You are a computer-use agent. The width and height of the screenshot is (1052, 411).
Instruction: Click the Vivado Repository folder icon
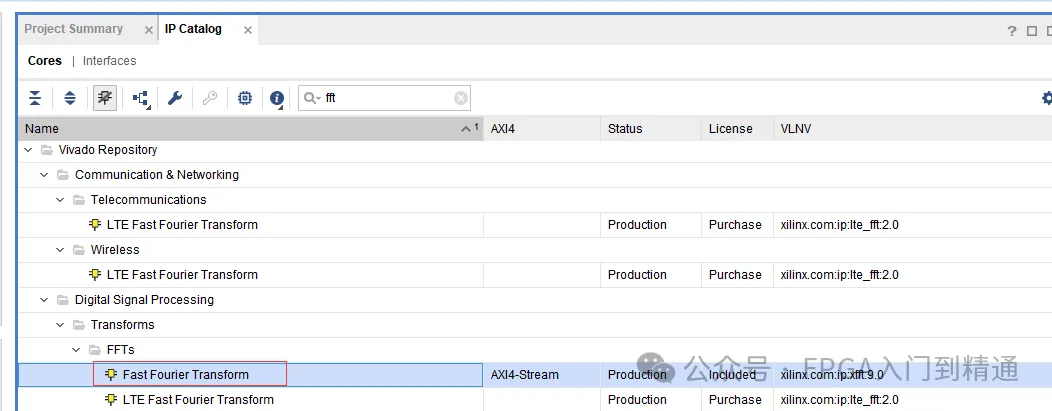pyautogui.click(x=46, y=150)
